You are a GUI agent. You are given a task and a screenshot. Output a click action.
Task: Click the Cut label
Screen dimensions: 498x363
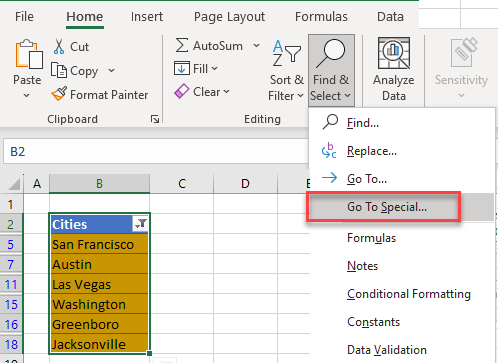(79, 47)
